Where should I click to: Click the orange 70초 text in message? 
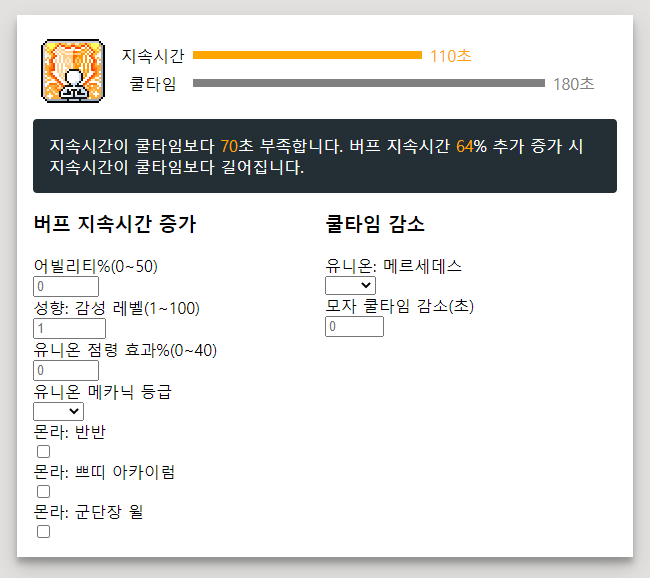pos(237,146)
